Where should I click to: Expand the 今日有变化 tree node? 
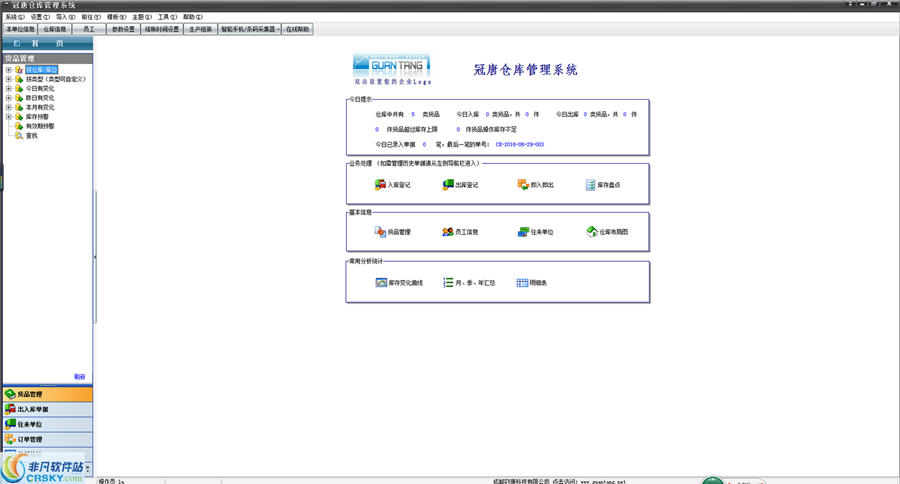click(x=9, y=88)
